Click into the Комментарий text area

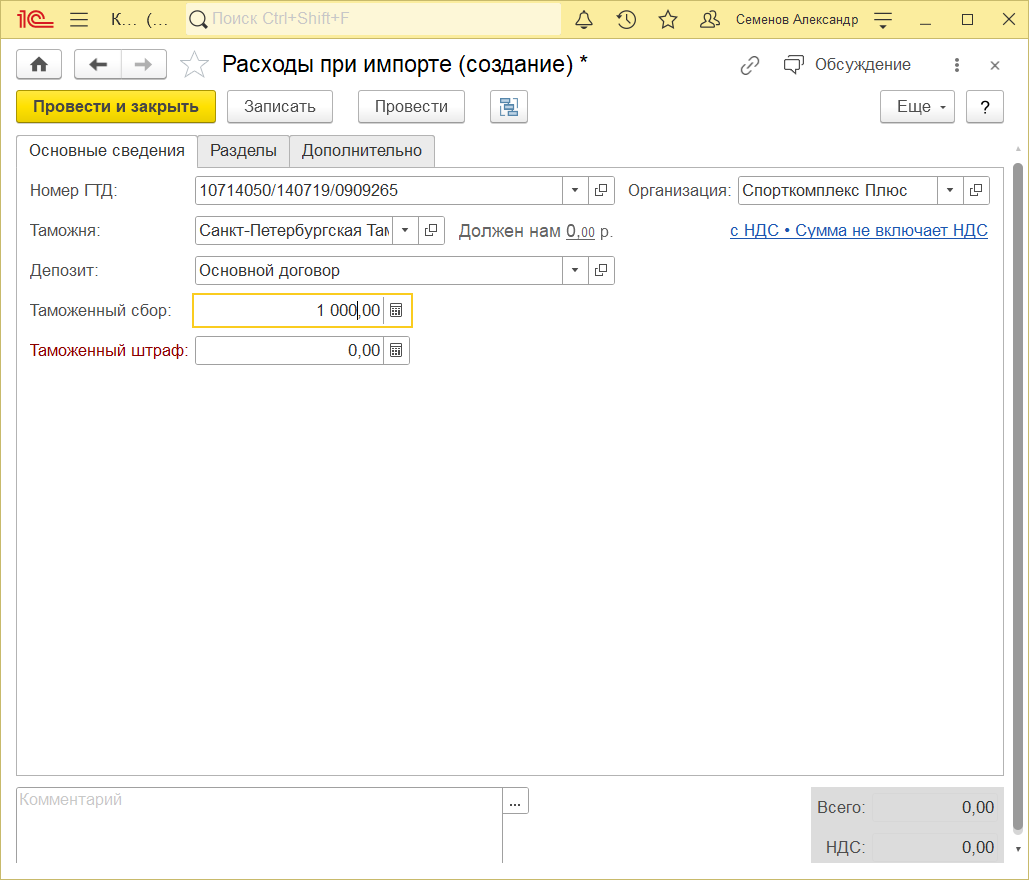[x=259, y=826]
